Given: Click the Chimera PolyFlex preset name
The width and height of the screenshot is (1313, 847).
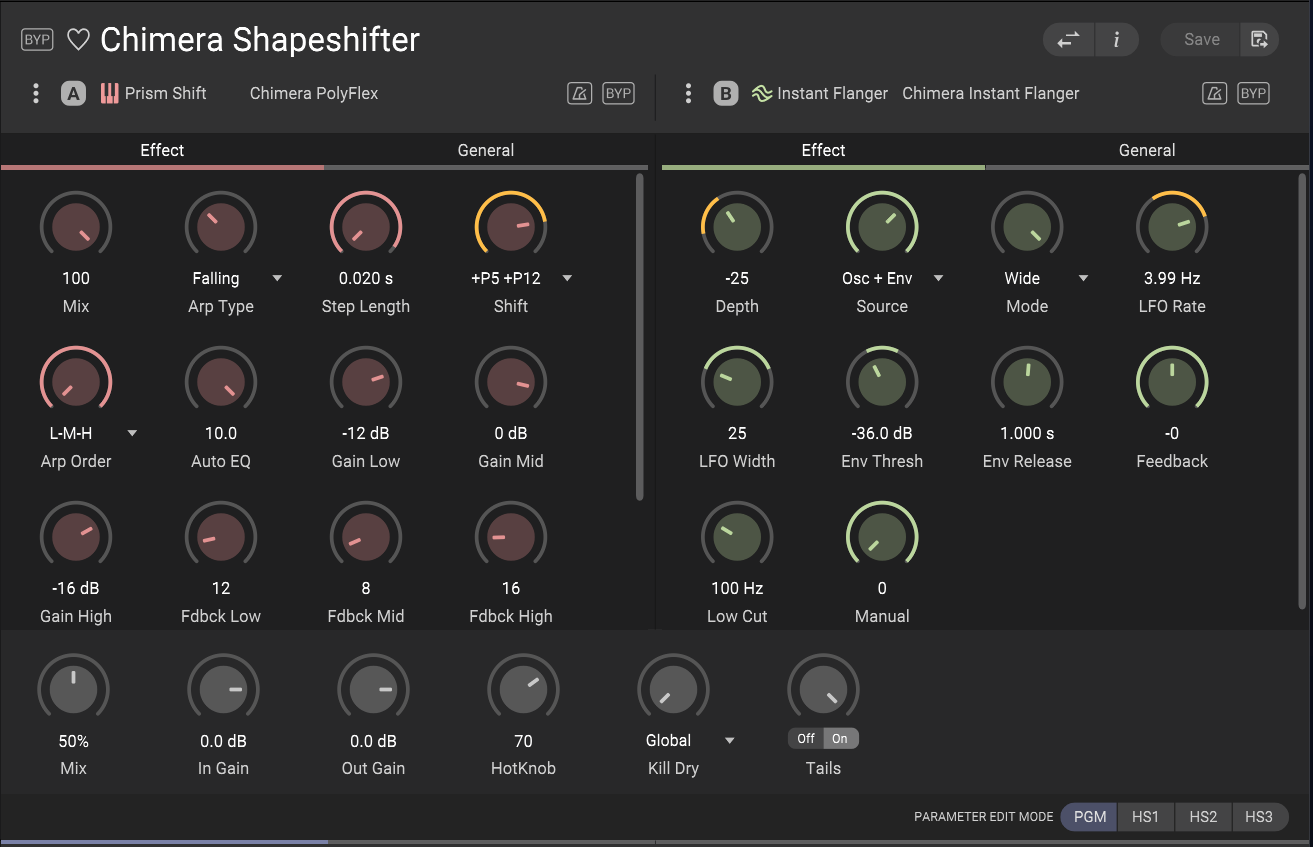Looking at the screenshot, I should coord(314,93).
